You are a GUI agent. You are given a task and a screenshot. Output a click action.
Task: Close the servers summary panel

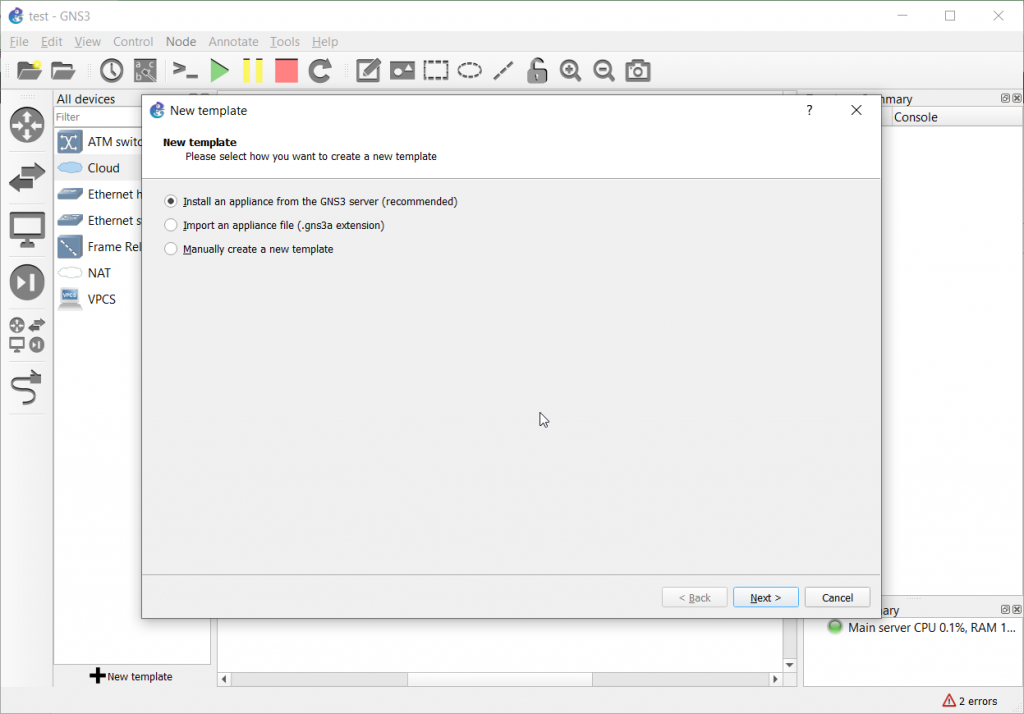[x=1017, y=609]
